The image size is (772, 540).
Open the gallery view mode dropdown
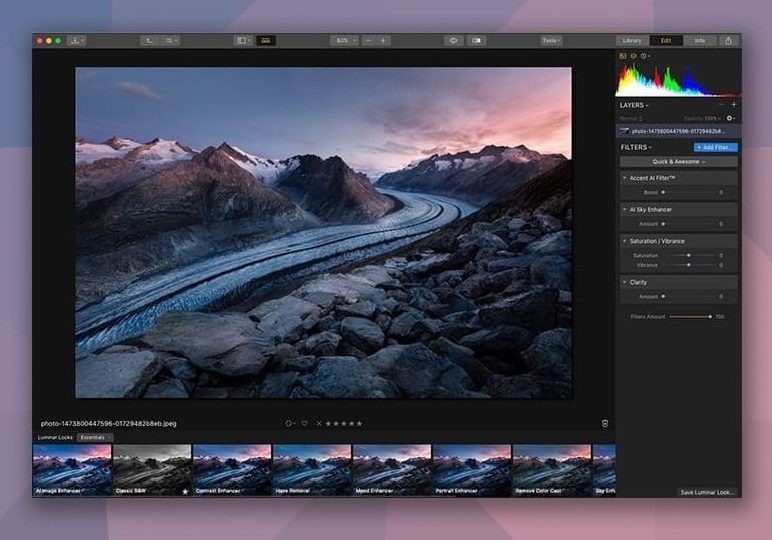tap(170, 41)
